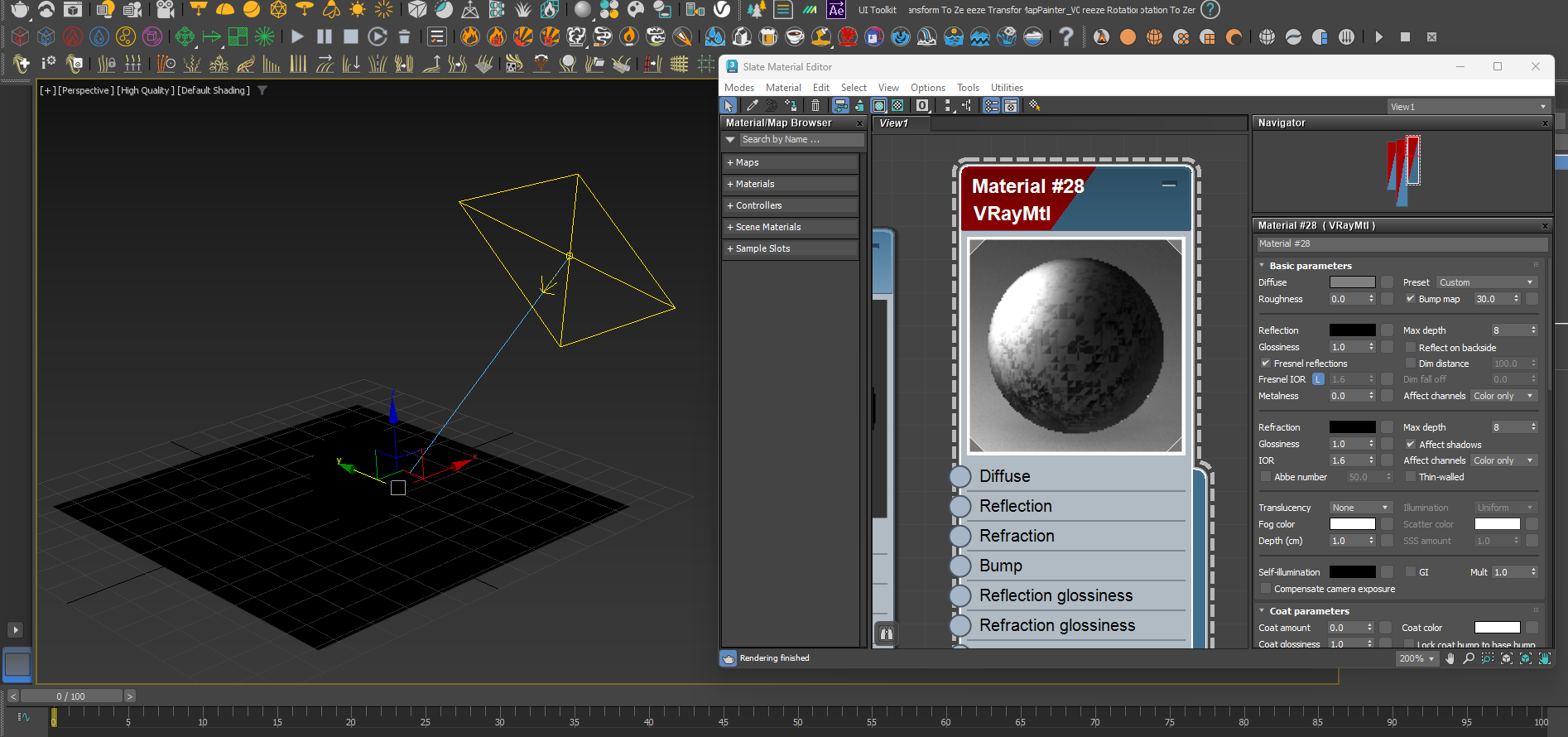Enable Abbe number checkbox
Viewport: 1568px width, 737px height.
(x=1266, y=477)
